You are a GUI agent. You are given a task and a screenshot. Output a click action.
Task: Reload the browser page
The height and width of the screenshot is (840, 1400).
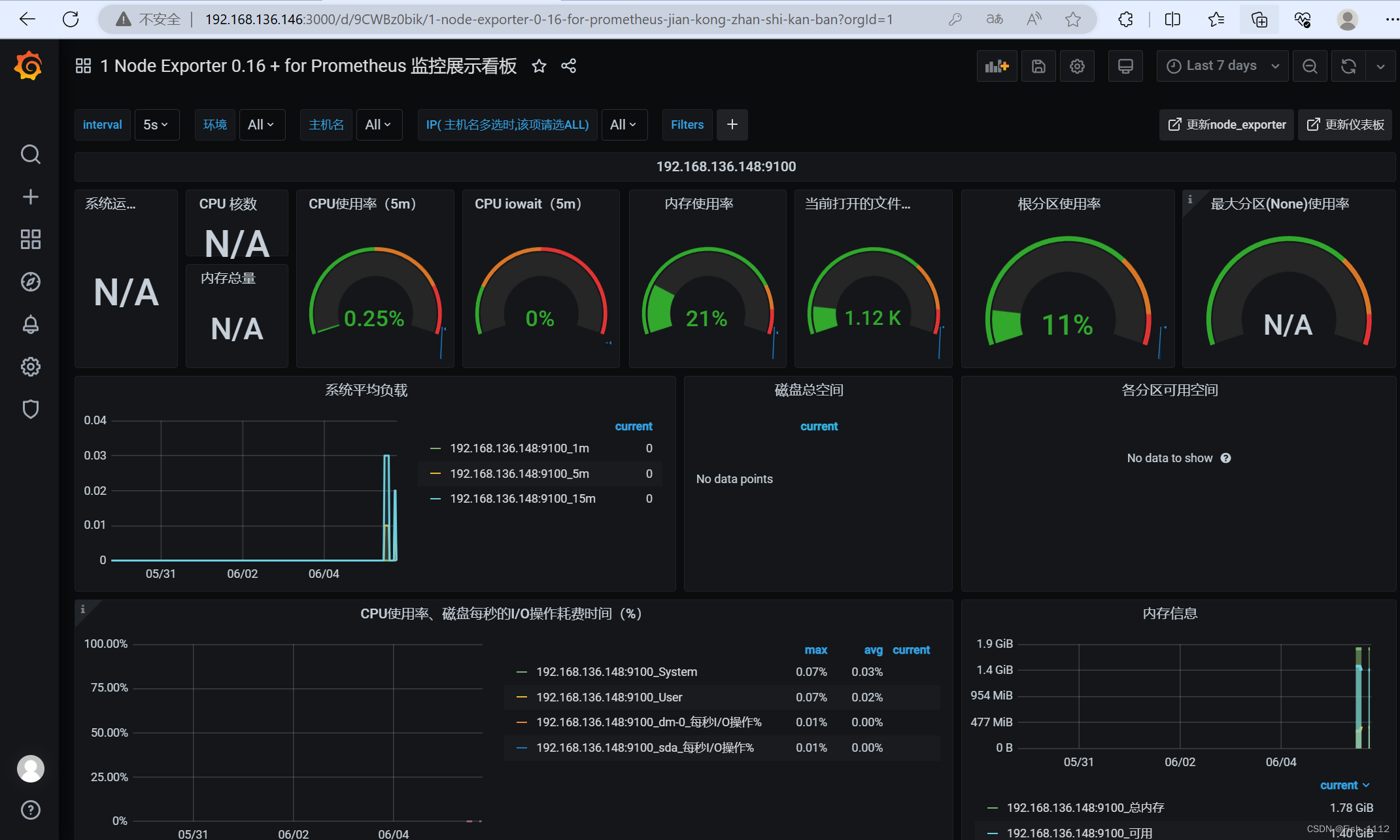point(71,19)
